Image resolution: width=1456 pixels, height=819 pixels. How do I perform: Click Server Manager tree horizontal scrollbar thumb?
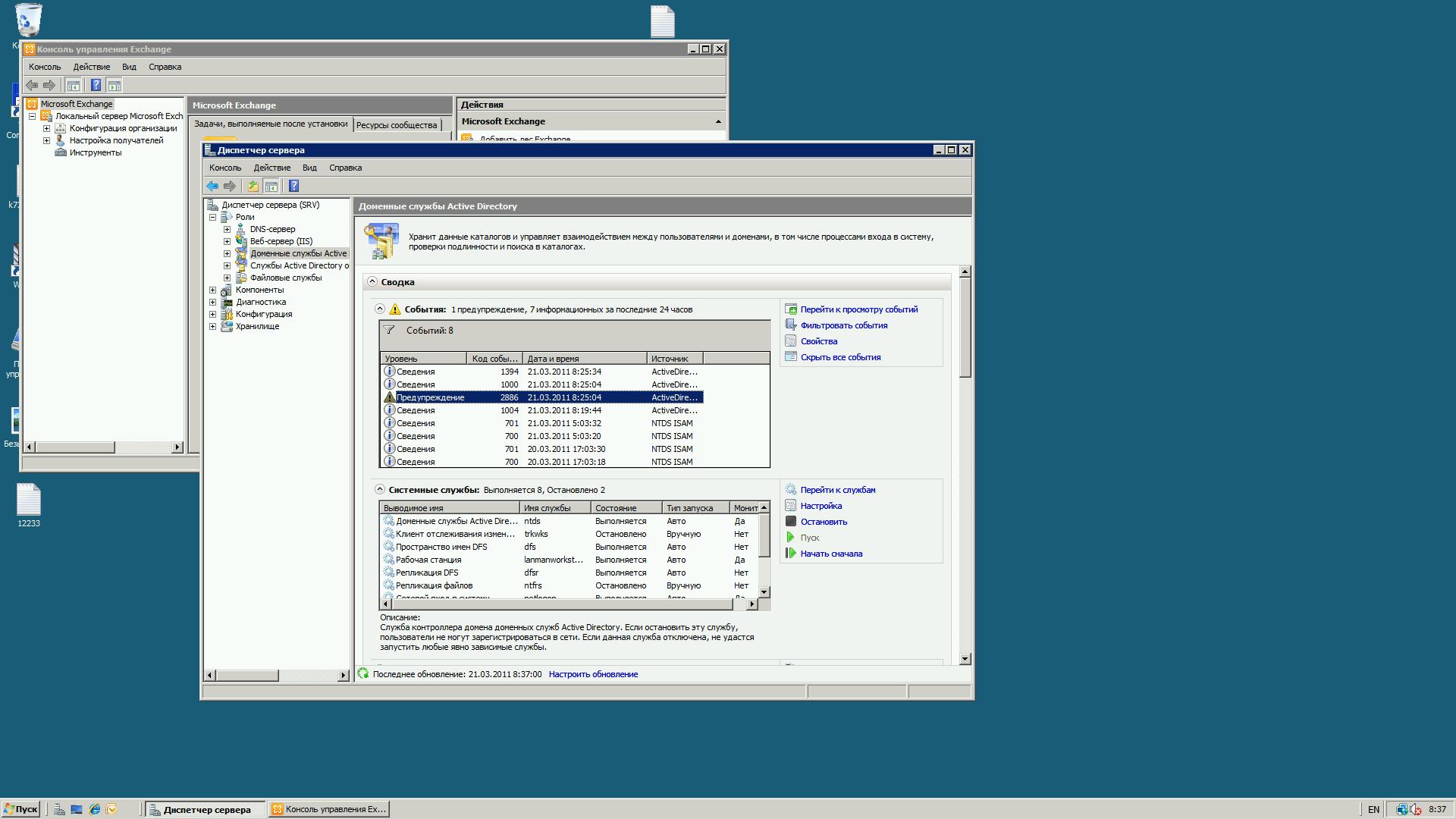point(247,675)
